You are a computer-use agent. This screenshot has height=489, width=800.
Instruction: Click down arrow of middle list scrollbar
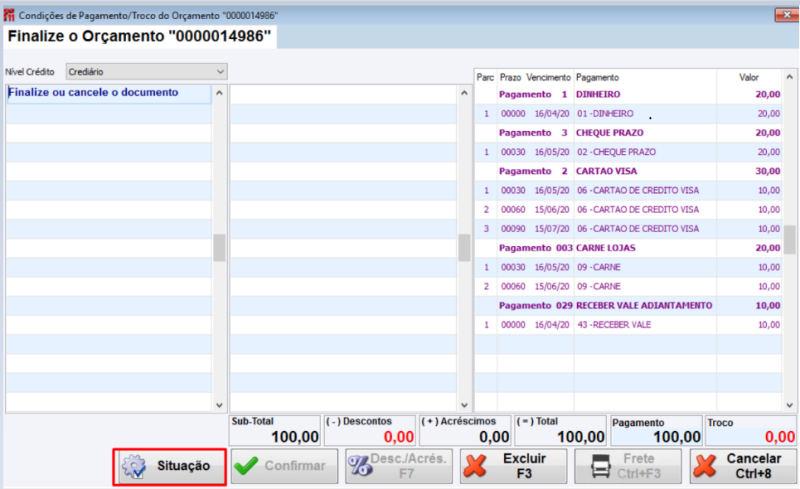[464, 405]
